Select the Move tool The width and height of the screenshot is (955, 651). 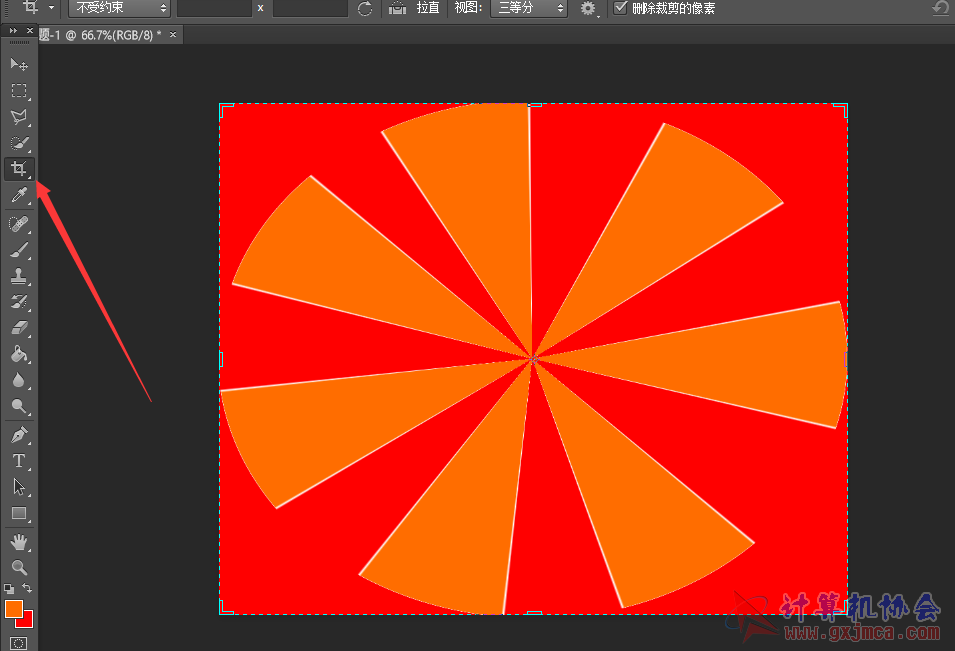pyautogui.click(x=18, y=65)
